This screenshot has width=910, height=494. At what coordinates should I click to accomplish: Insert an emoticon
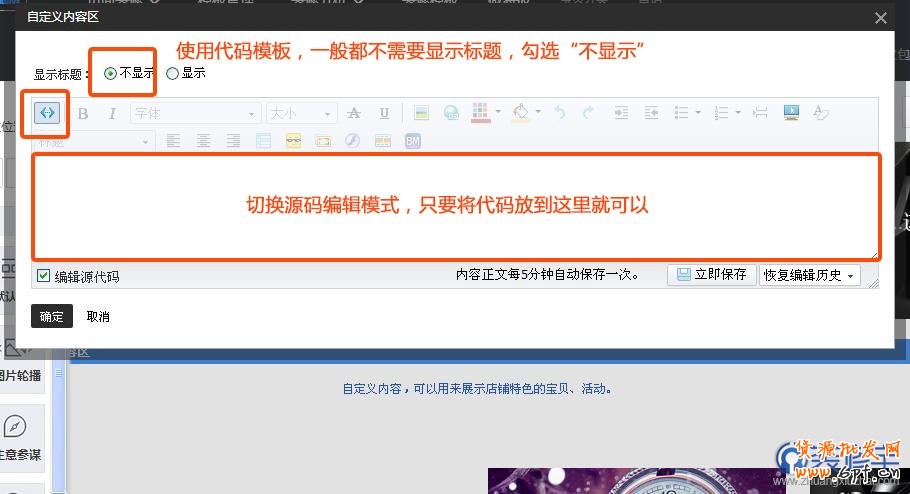tap(294, 141)
